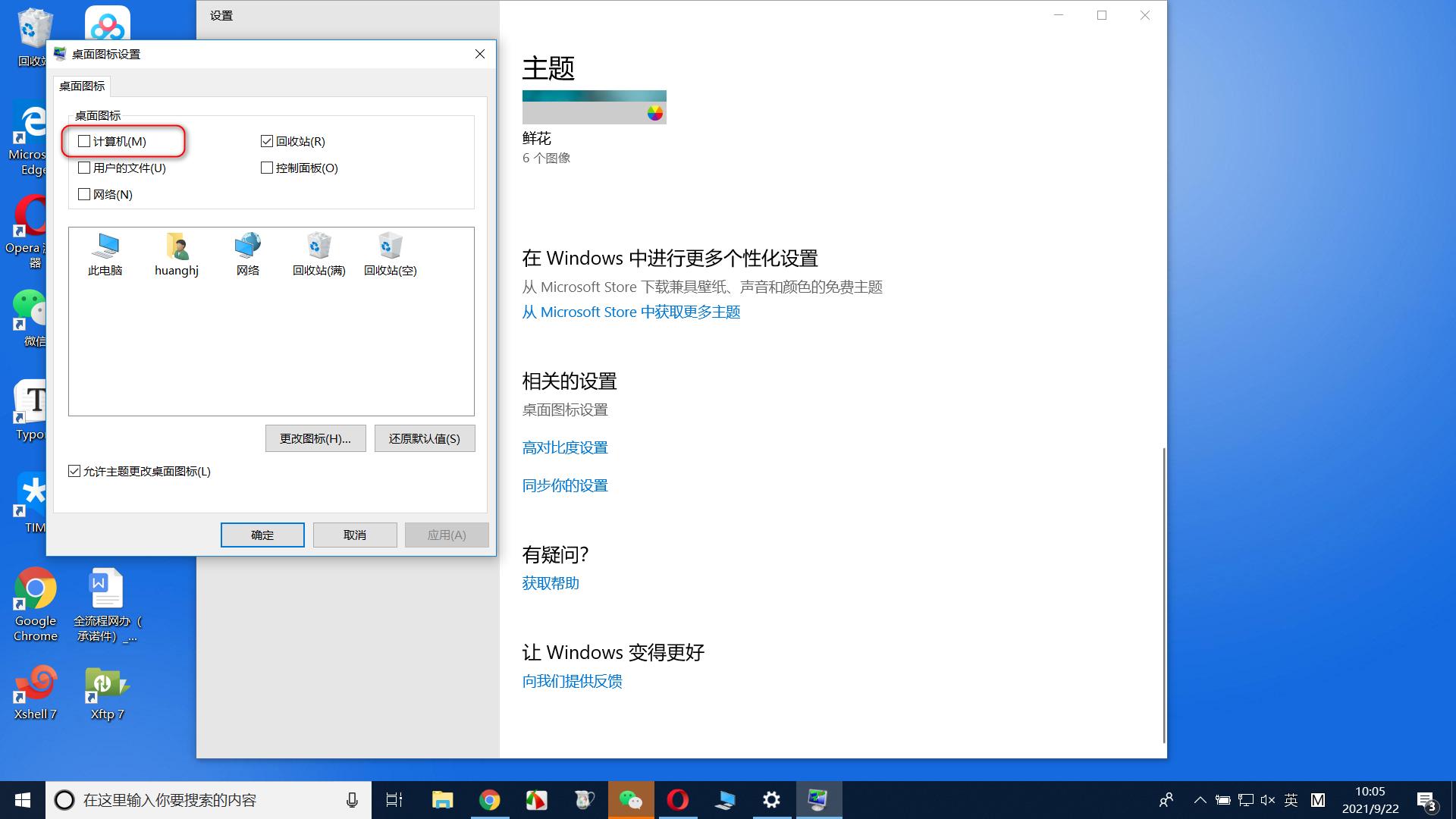1456x819 pixels.
Task: Click 还原默认值(S) restore defaults button
Action: tap(425, 438)
